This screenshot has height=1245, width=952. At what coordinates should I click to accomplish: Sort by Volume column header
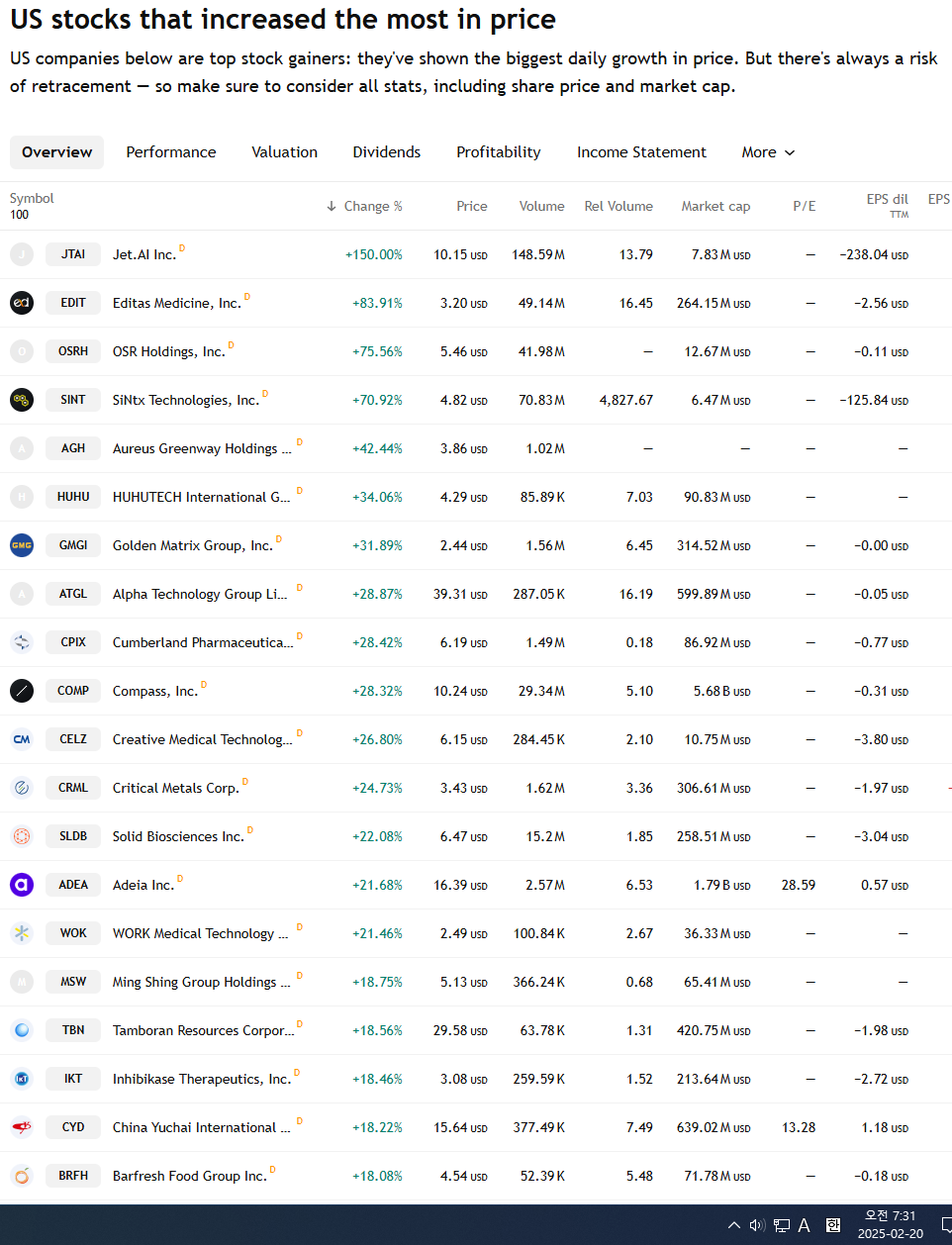[542, 206]
